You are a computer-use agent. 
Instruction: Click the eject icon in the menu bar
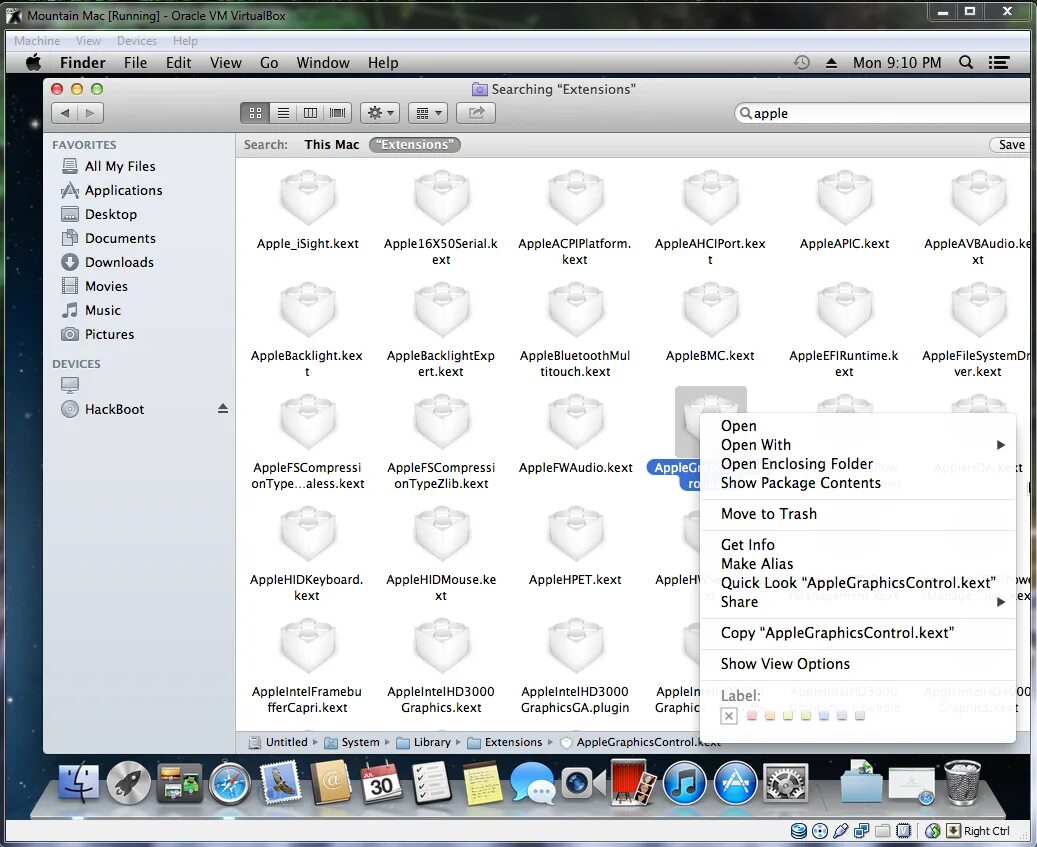click(x=831, y=63)
